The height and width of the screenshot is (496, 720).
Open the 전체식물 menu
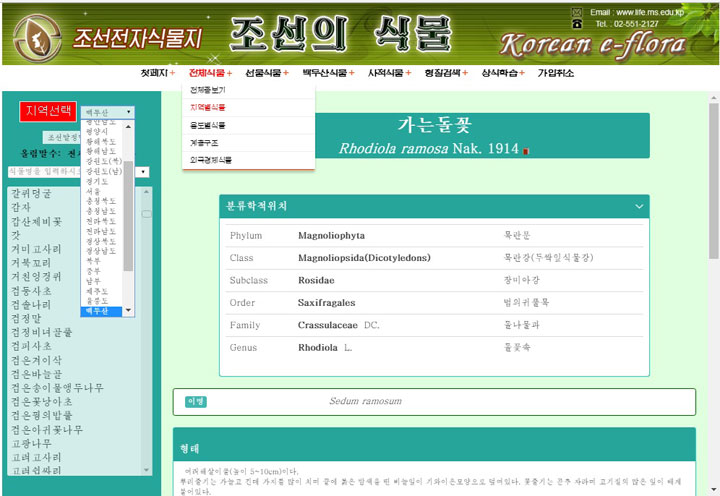(210, 73)
